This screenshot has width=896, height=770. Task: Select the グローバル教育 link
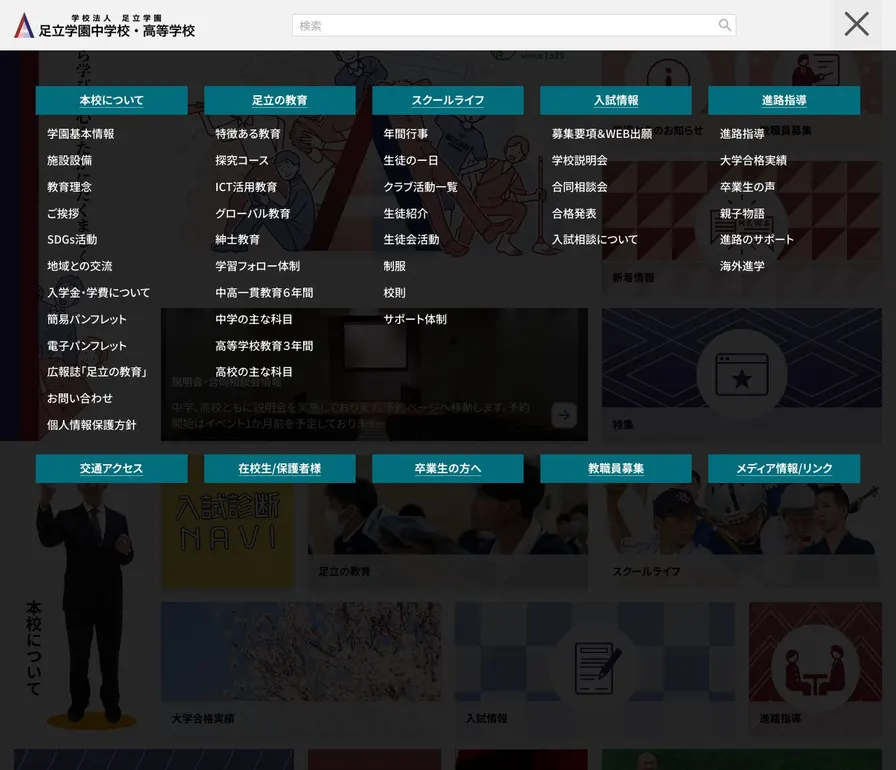pos(253,214)
